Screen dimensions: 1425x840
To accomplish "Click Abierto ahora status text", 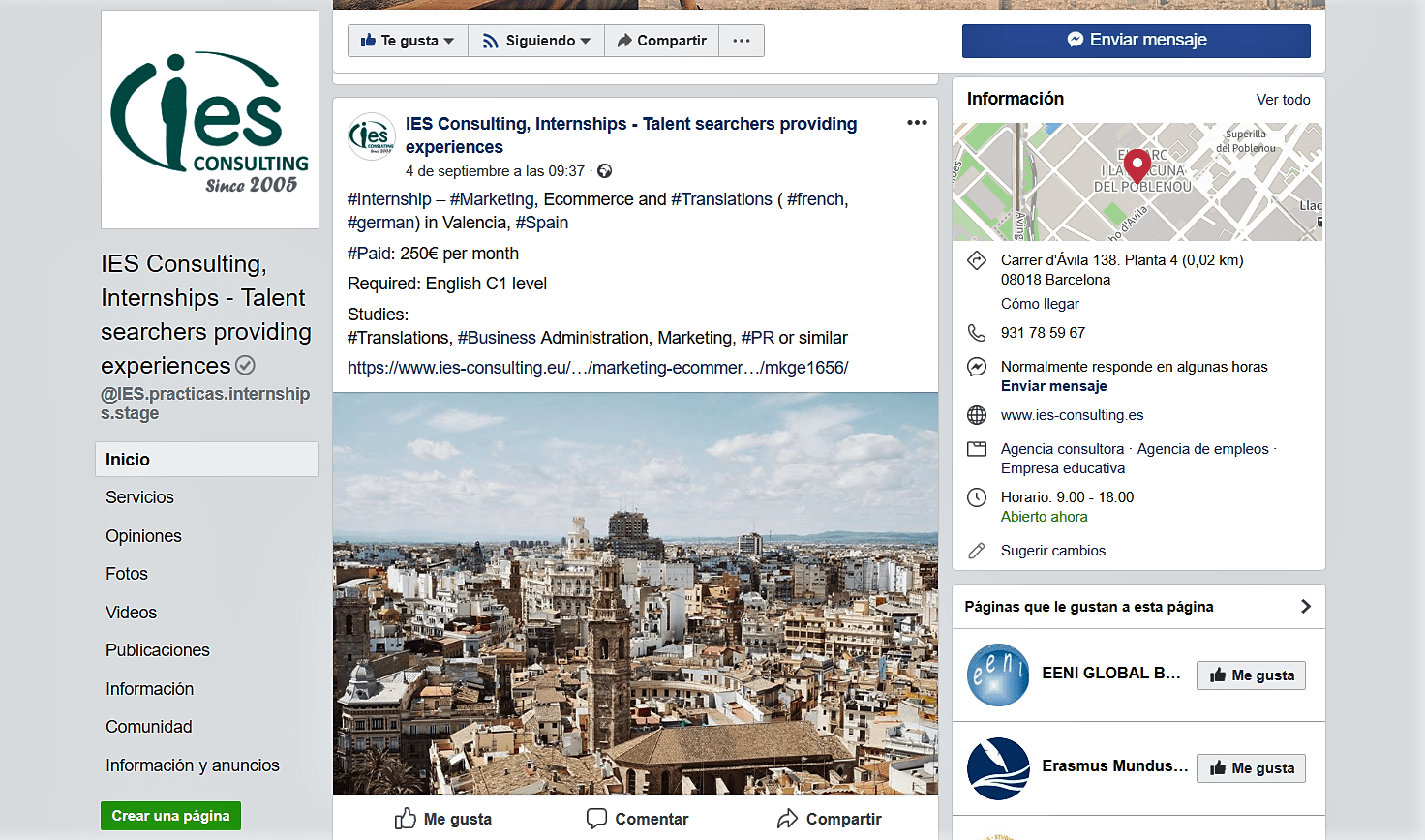I will click(1045, 517).
